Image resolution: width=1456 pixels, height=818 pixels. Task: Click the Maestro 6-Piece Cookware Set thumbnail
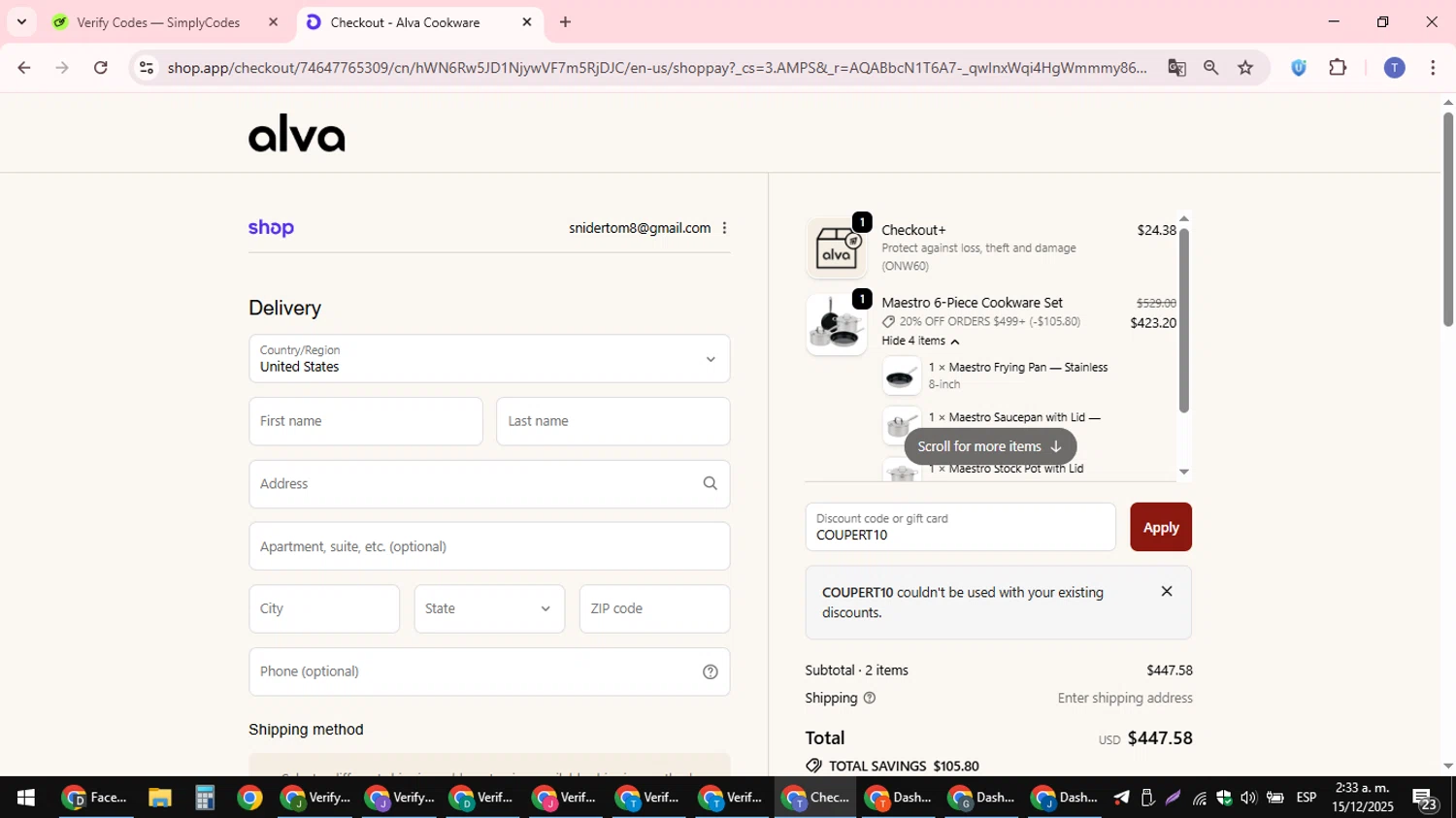point(837,324)
